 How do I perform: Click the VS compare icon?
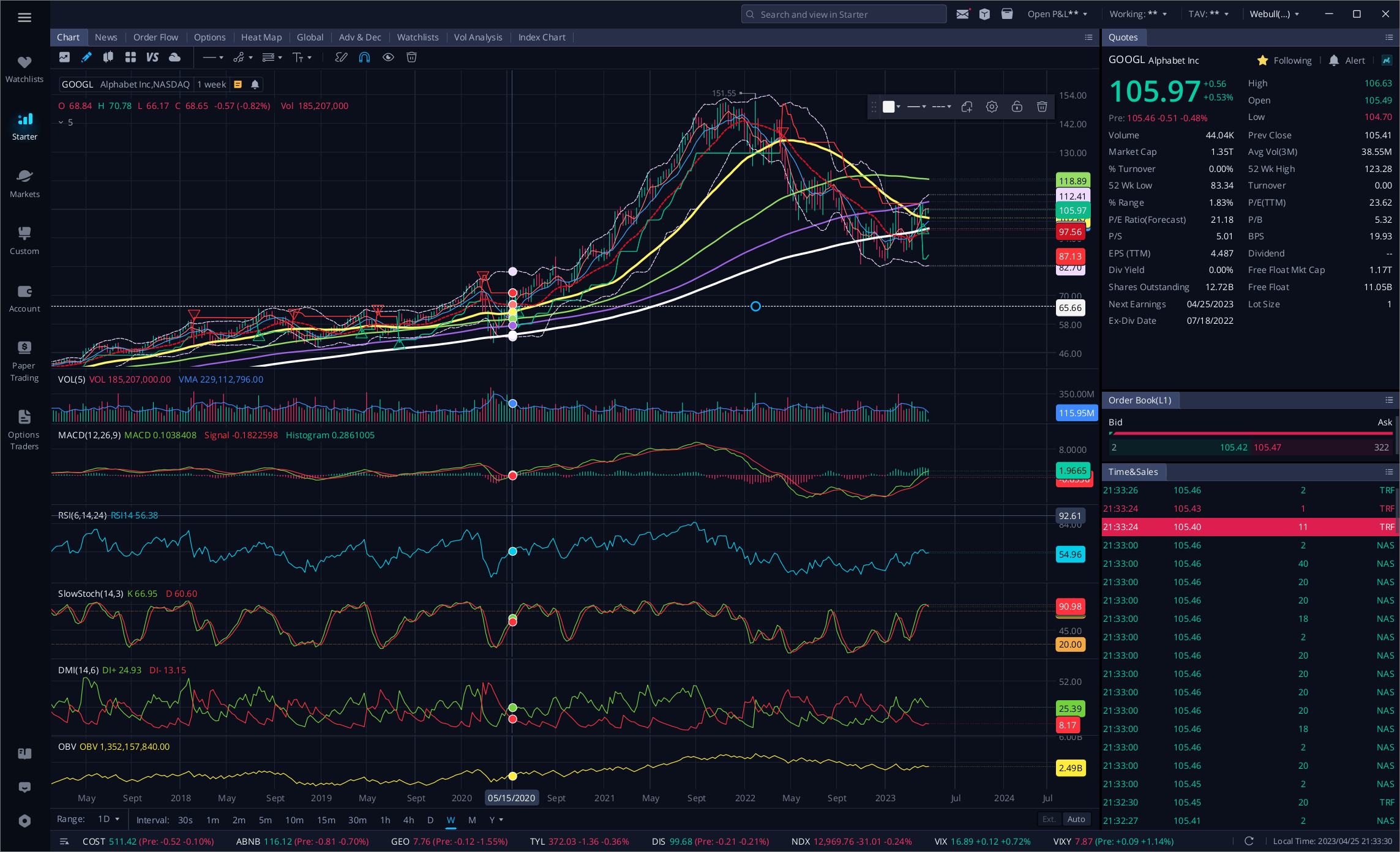point(152,58)
